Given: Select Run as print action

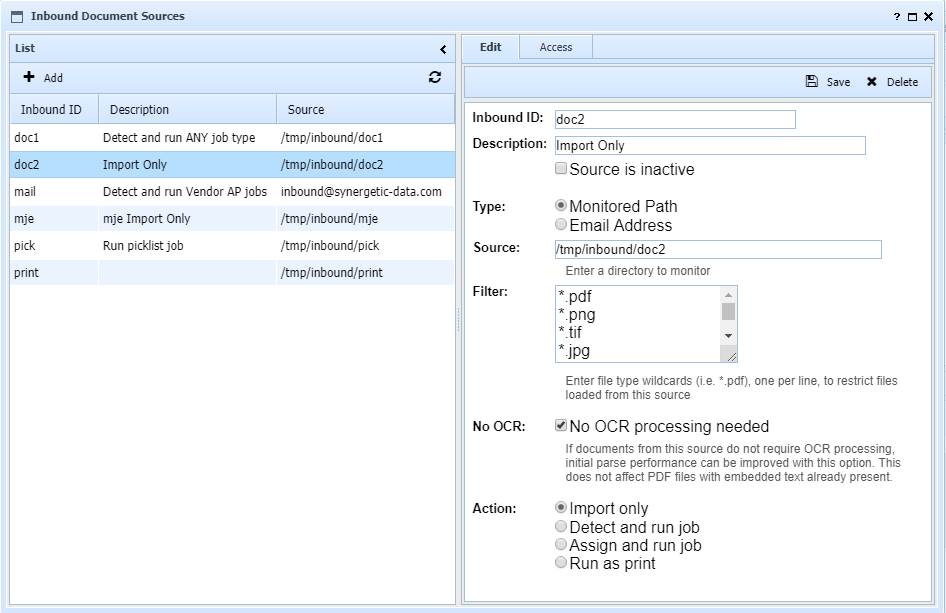Looking at the screenshot, I should [561, 563].
